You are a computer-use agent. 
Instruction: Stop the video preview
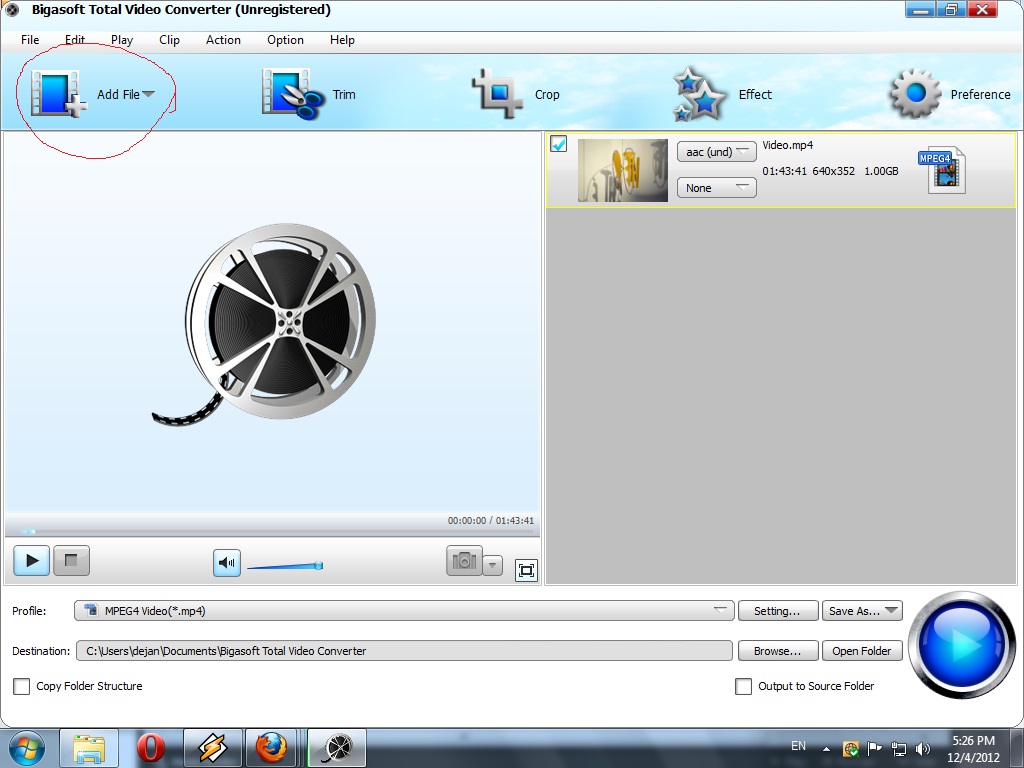click(x=71, y=560)
